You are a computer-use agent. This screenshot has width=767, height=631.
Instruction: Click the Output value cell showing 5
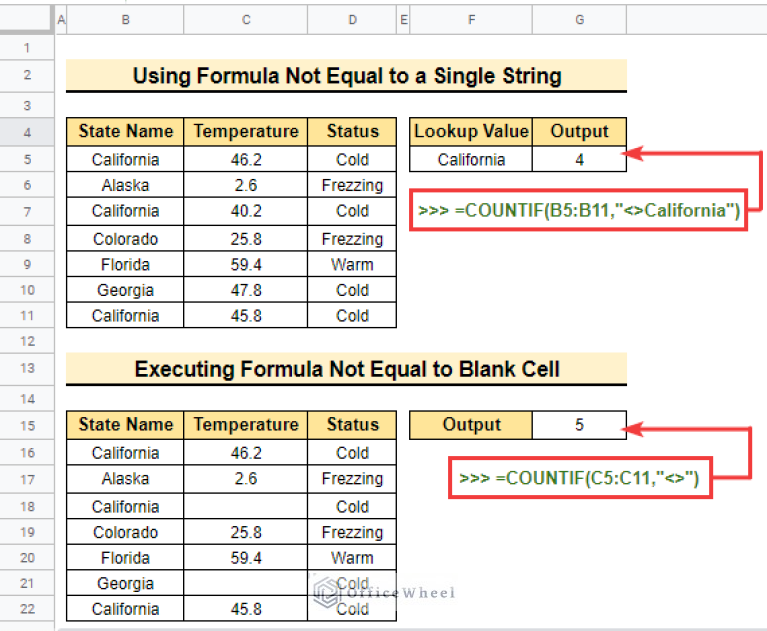579,425
